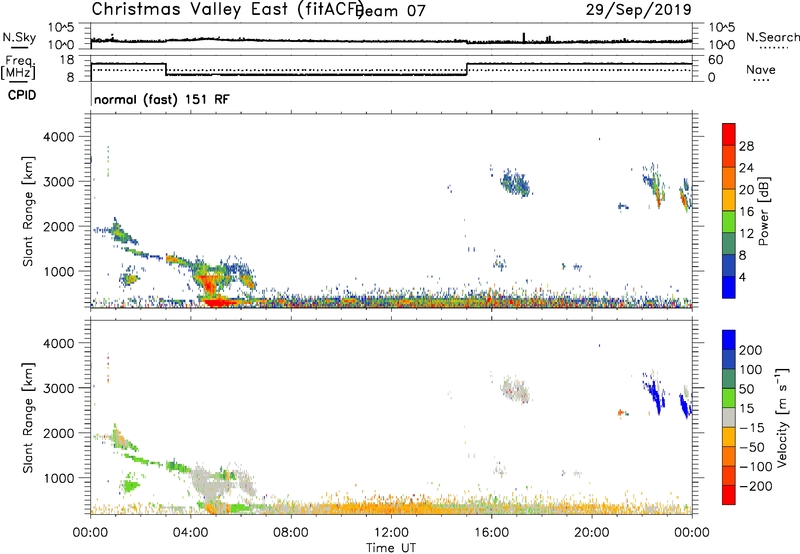Click the '18' tick on frequency axis

tap(68, 60)
